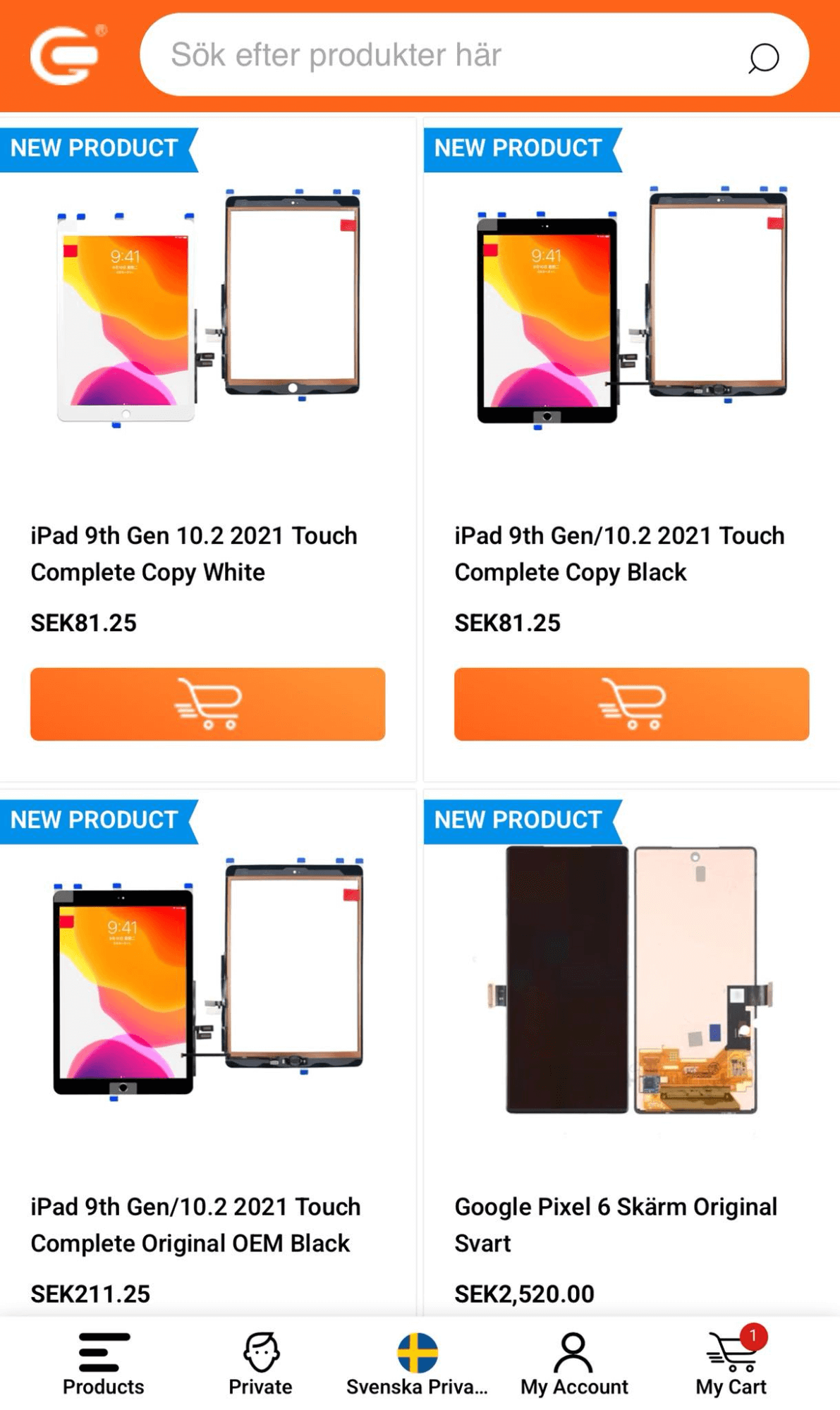Tap the search magnifier icon
The height and width of the screenshot is (1410, 840).
tap(763, 58)
